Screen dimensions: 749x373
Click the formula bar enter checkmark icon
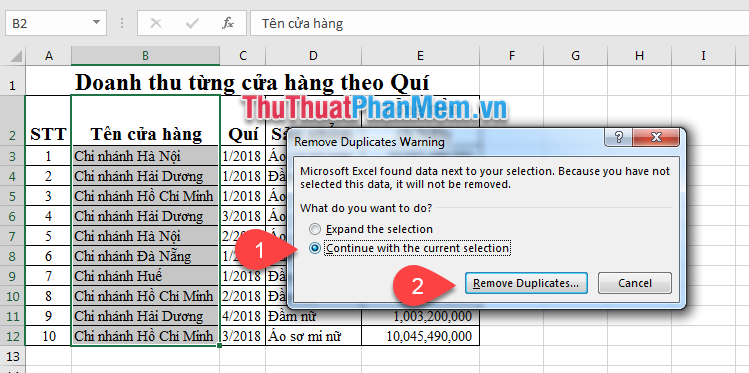(192, 23)
